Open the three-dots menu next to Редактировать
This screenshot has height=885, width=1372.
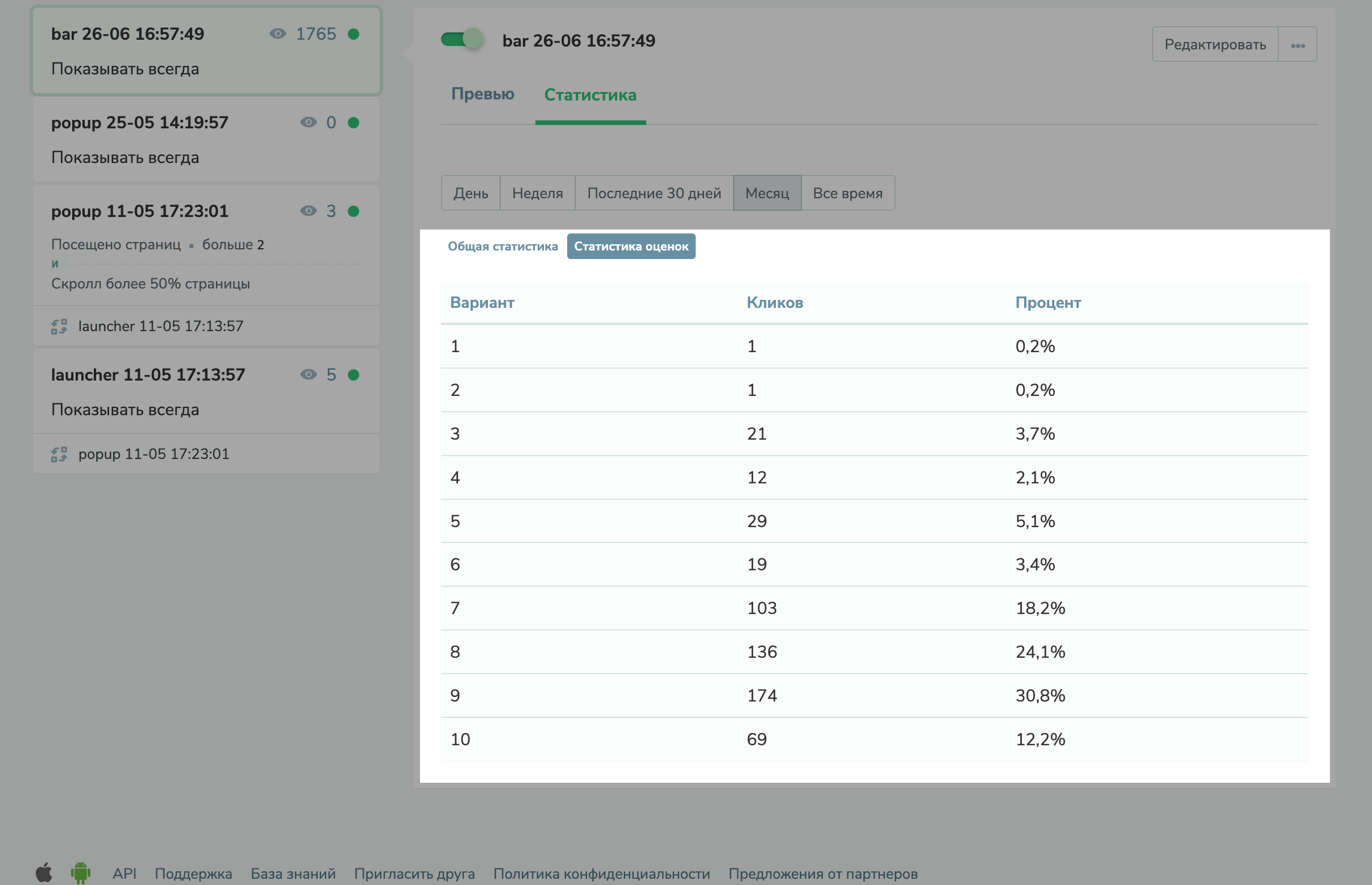[1297, 45]
